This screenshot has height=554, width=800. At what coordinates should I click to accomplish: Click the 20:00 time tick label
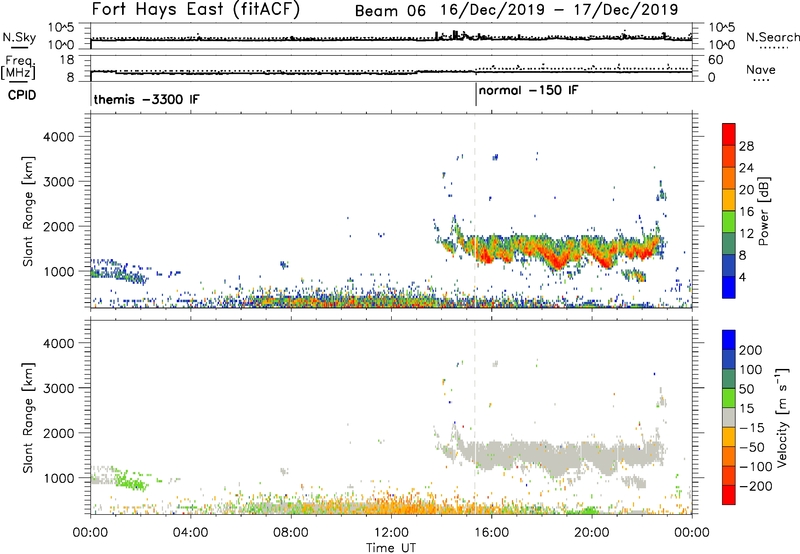[591, 533]
